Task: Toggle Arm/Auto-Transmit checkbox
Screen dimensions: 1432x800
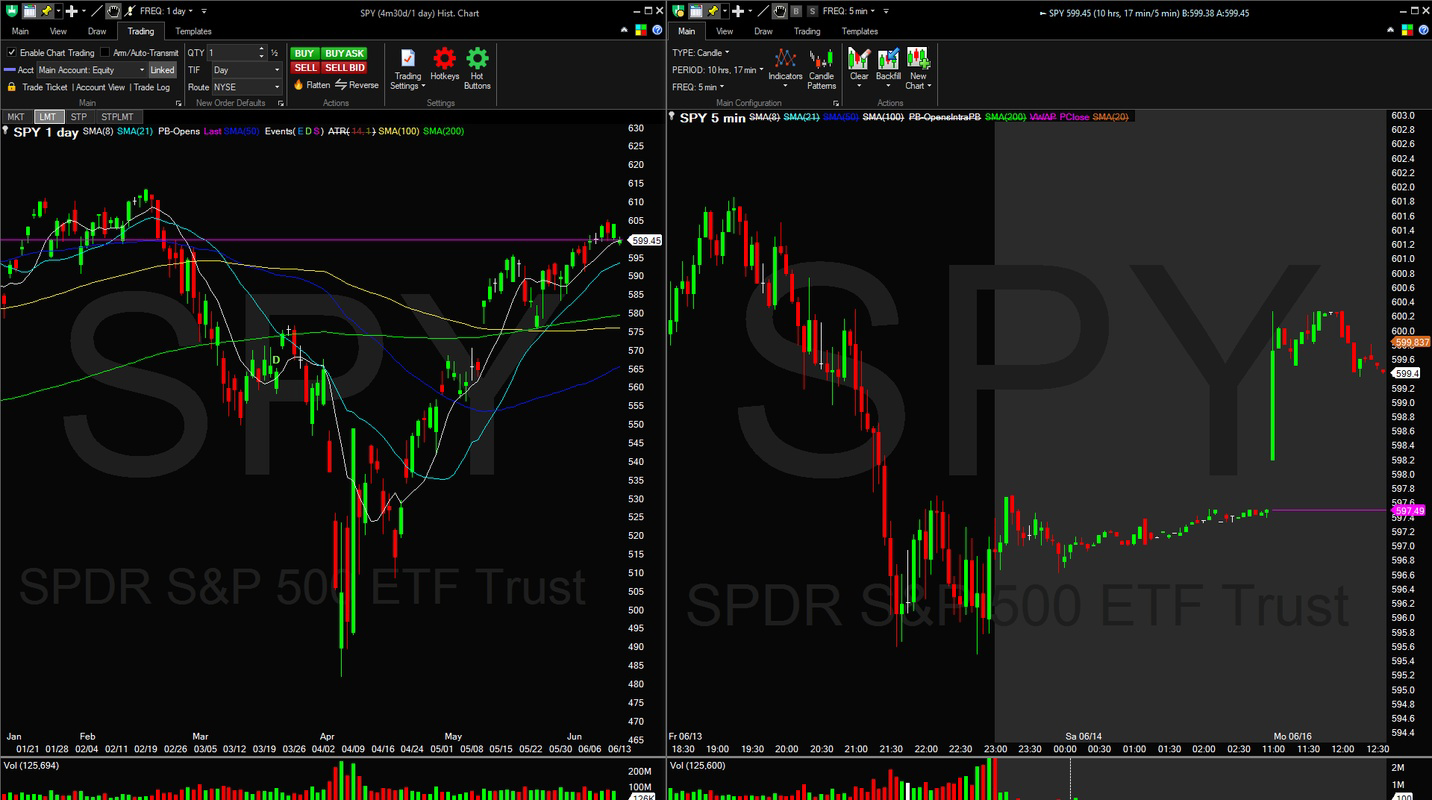Action: point(105,53)
